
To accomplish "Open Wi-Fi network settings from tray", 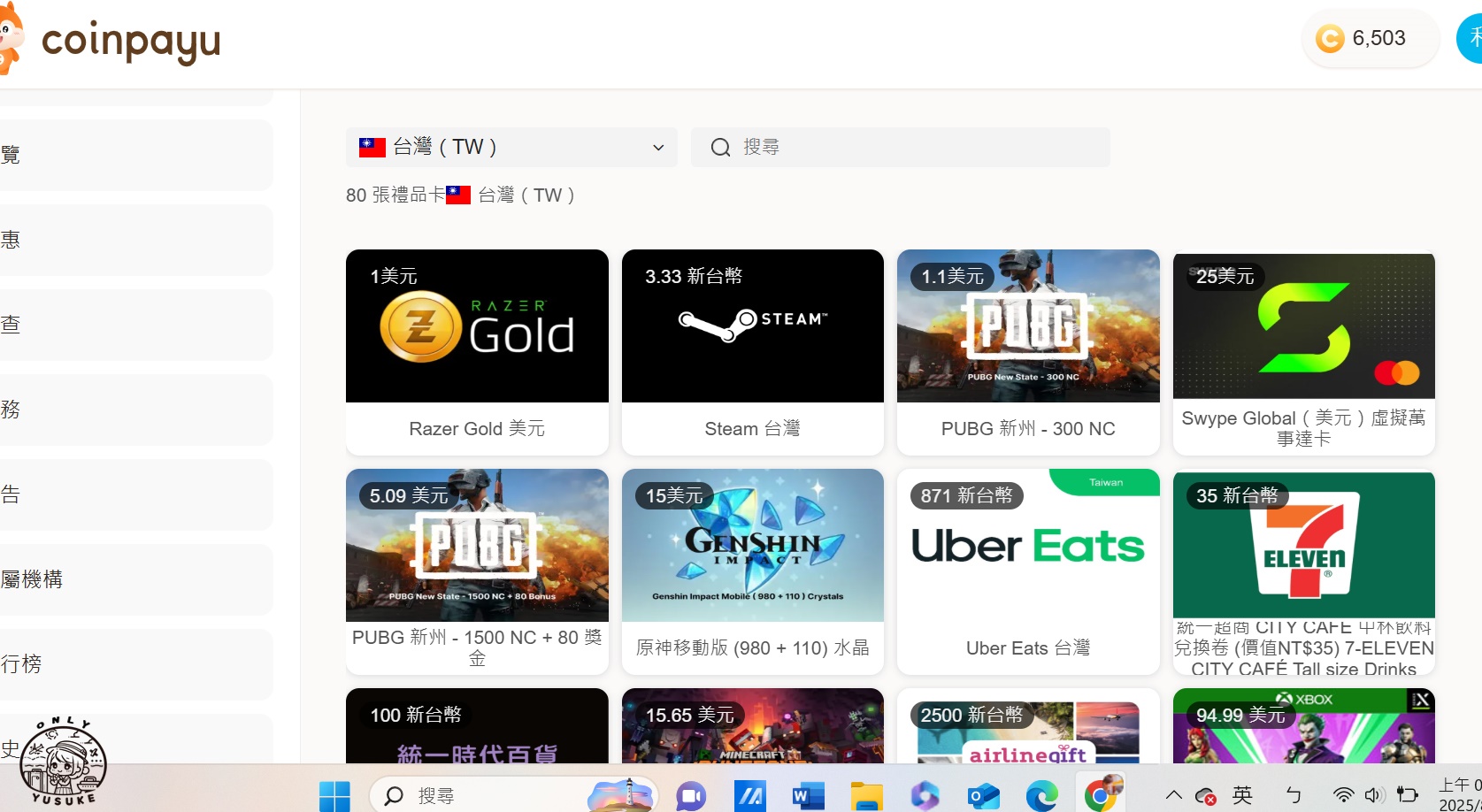I will (1343, 795).
